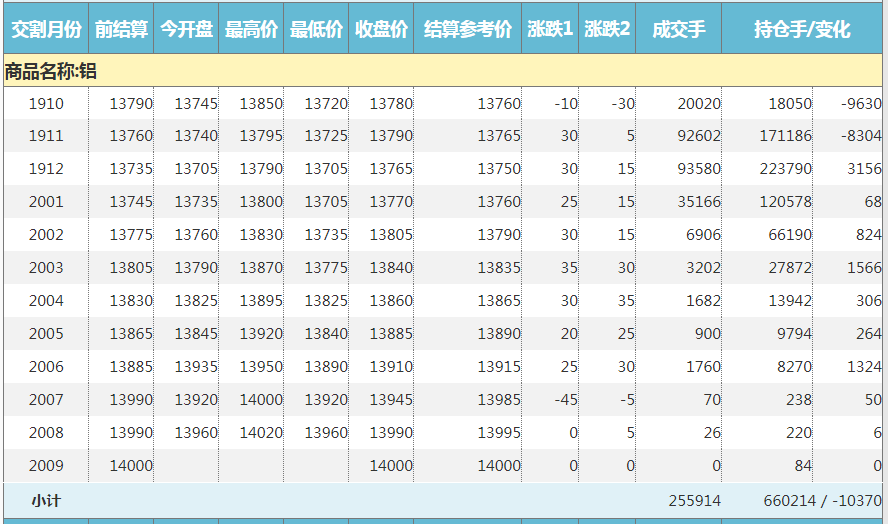
Task: Click the 今开盘 column header
Action: point(186,30)
